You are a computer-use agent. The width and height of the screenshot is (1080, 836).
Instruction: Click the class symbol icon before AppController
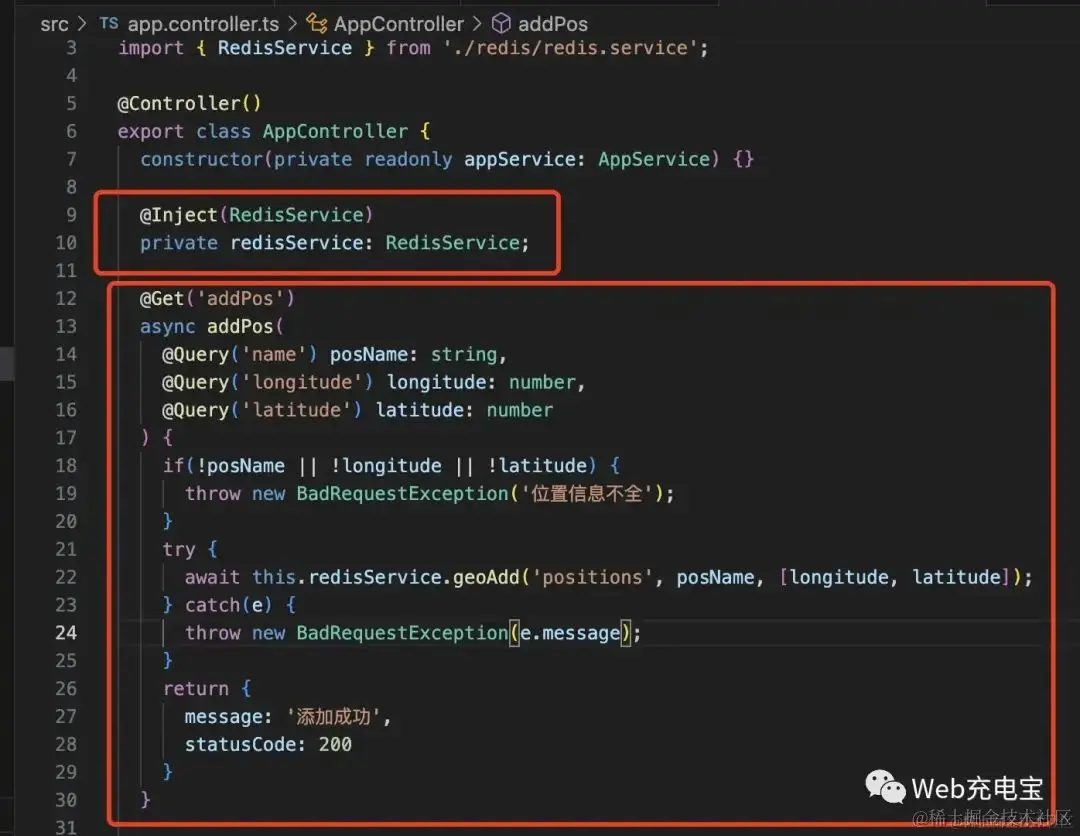(317, 24)
